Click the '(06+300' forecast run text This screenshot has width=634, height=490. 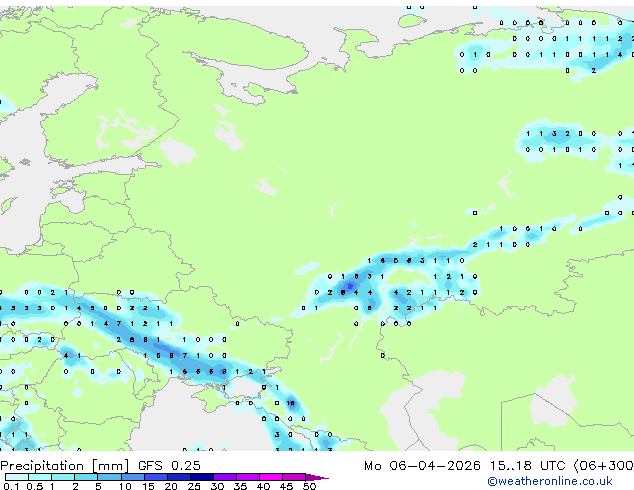tap(604, 466)
